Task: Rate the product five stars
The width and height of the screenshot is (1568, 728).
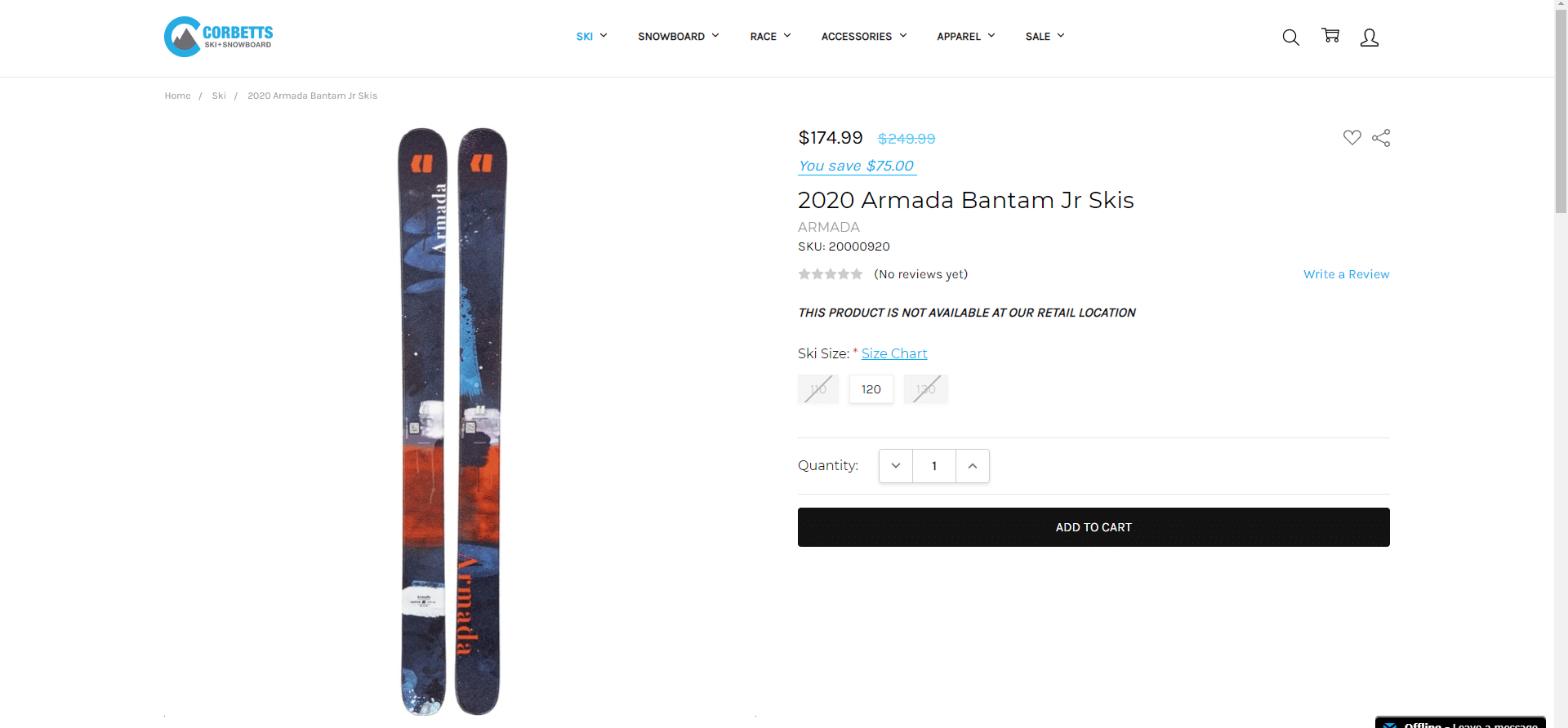Action: (x=857, y=274)
